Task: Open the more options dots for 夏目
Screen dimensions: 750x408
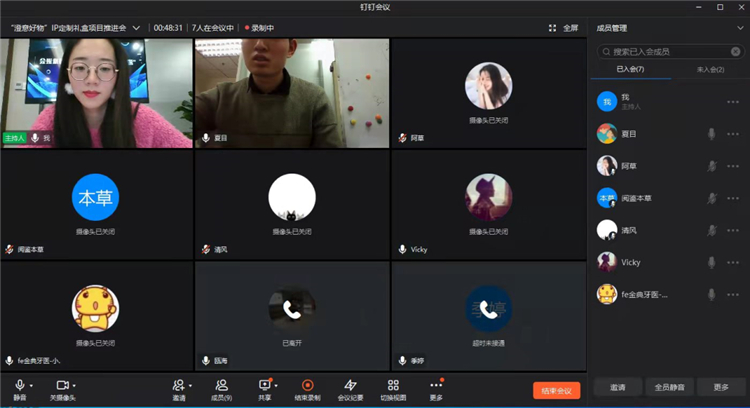Action: [x=733, y=134]
